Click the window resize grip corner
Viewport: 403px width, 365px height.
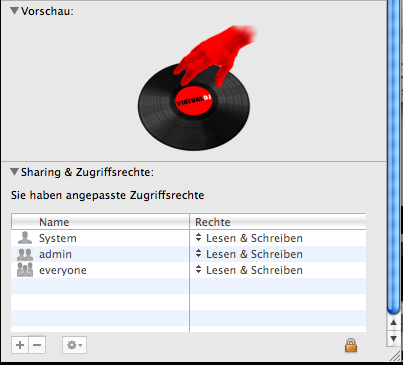coord(395,356)
